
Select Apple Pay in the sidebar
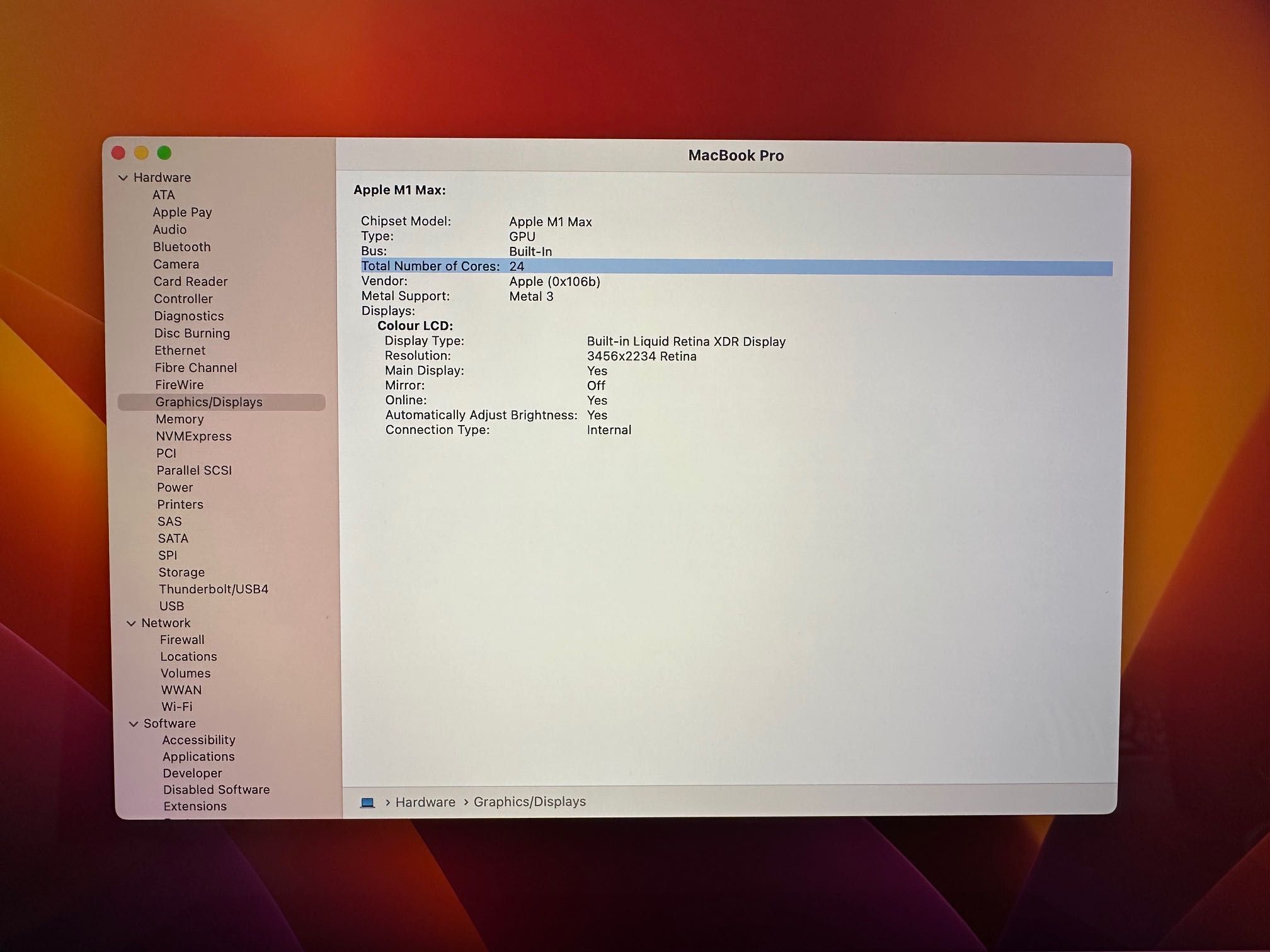pyautogui.click(x=182, y=213)
